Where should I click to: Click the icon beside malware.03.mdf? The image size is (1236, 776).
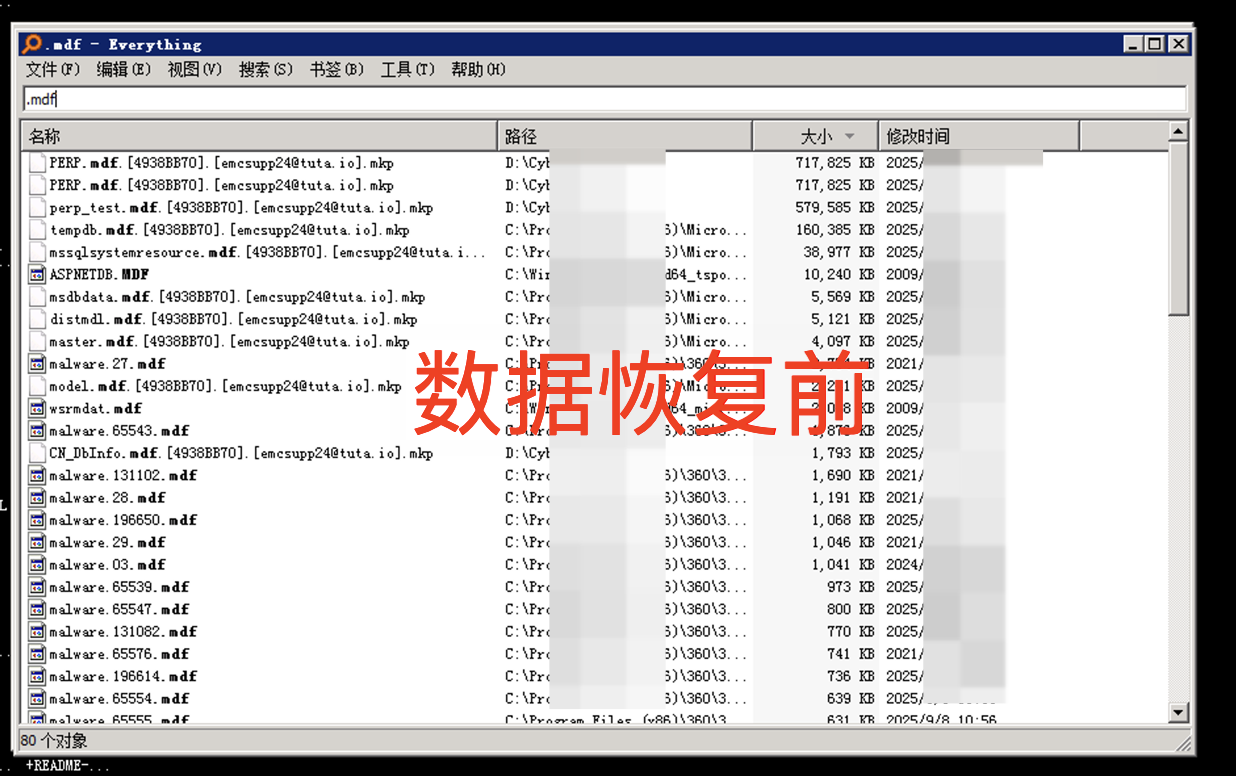37,565
